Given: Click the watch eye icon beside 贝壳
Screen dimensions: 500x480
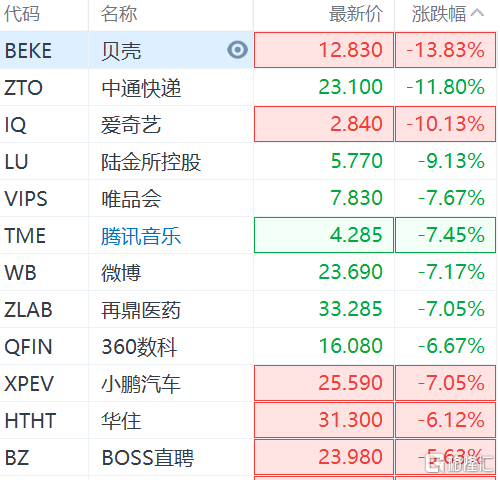Looking at the screenshot, I should point(237,50).
